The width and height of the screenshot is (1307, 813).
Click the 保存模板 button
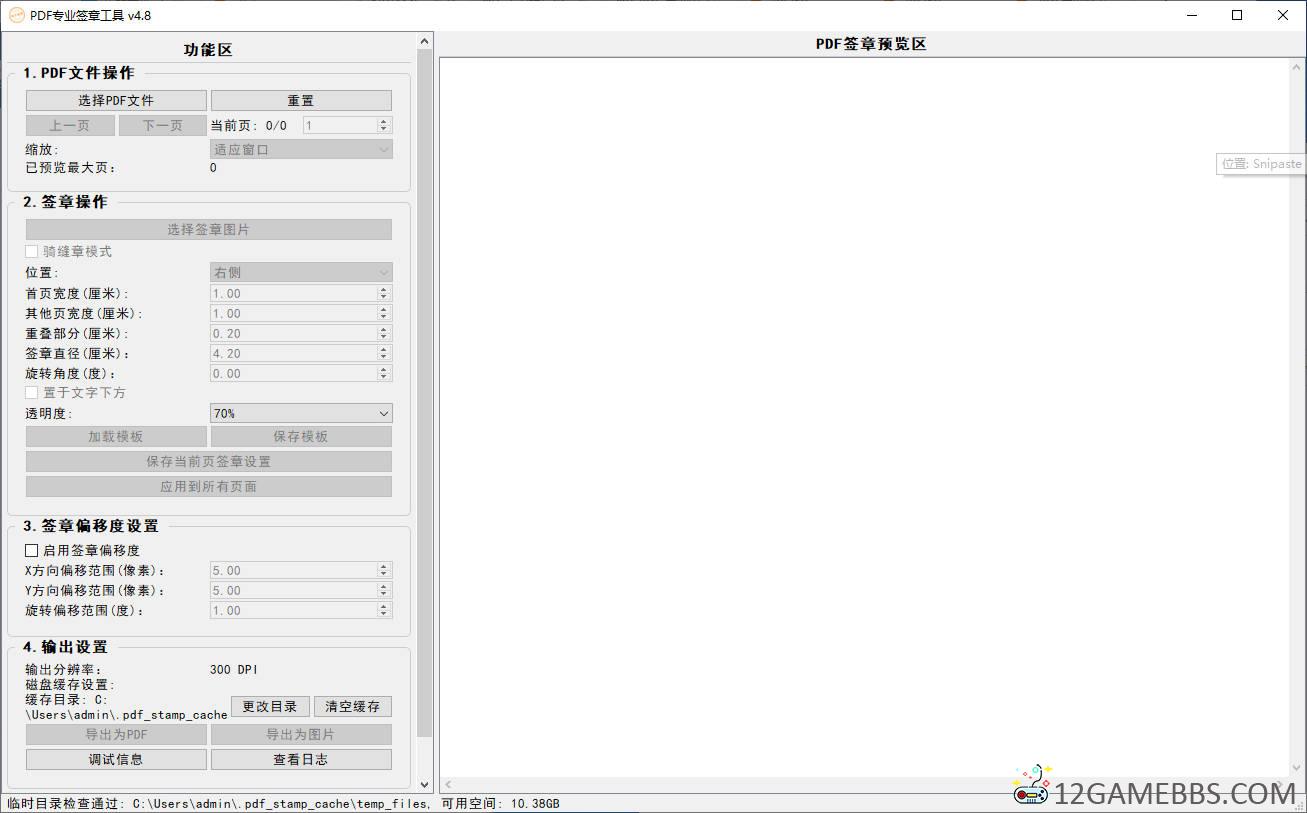(x=300, y=436)
